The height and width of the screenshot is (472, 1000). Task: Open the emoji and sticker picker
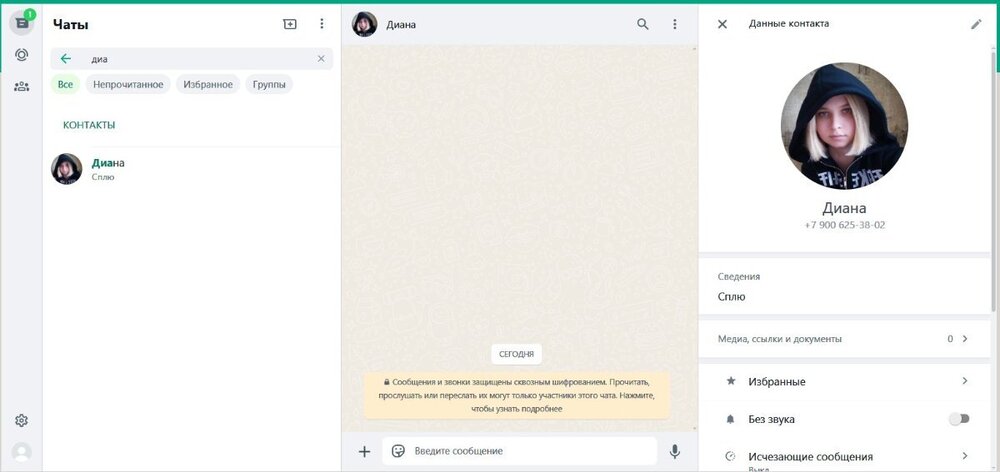(x=398, y=451)
